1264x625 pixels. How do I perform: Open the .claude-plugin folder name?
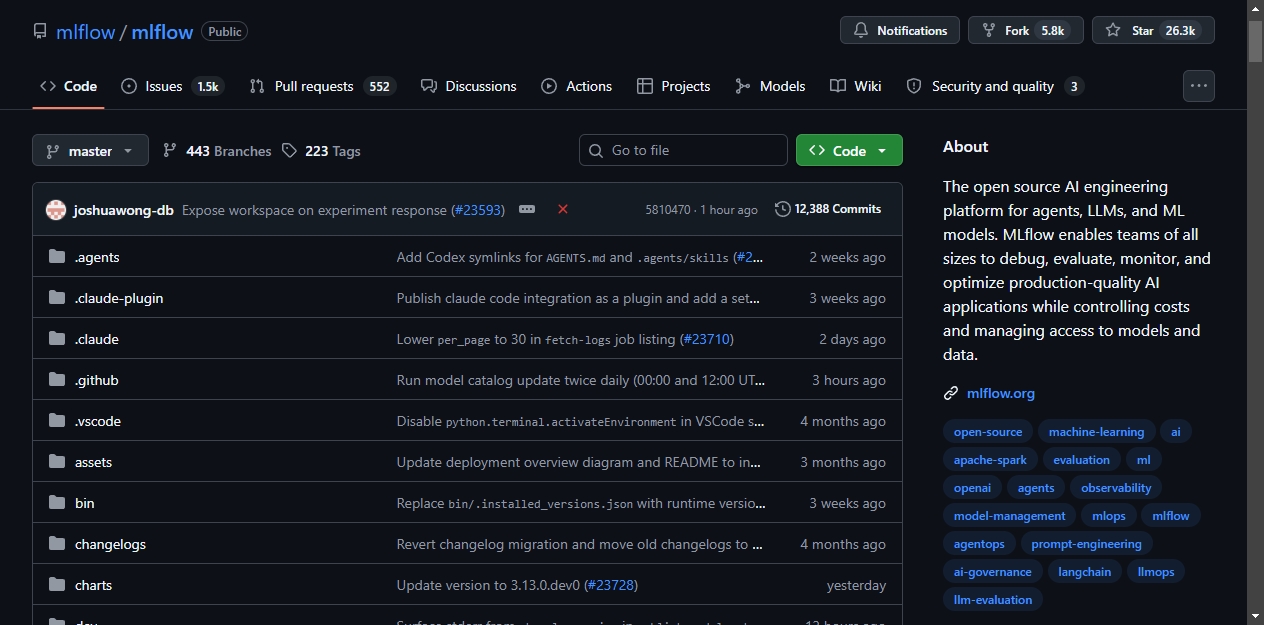pos(119,298)
